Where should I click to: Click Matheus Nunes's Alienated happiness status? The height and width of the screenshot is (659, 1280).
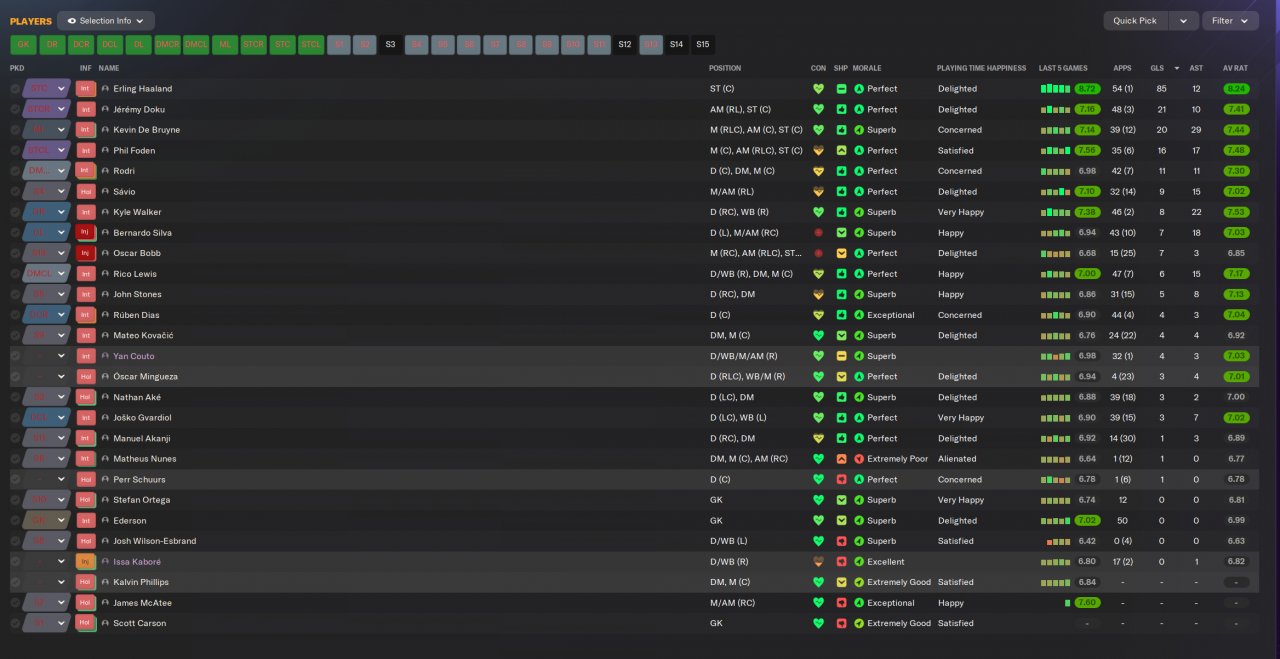(x=957, y=459)
